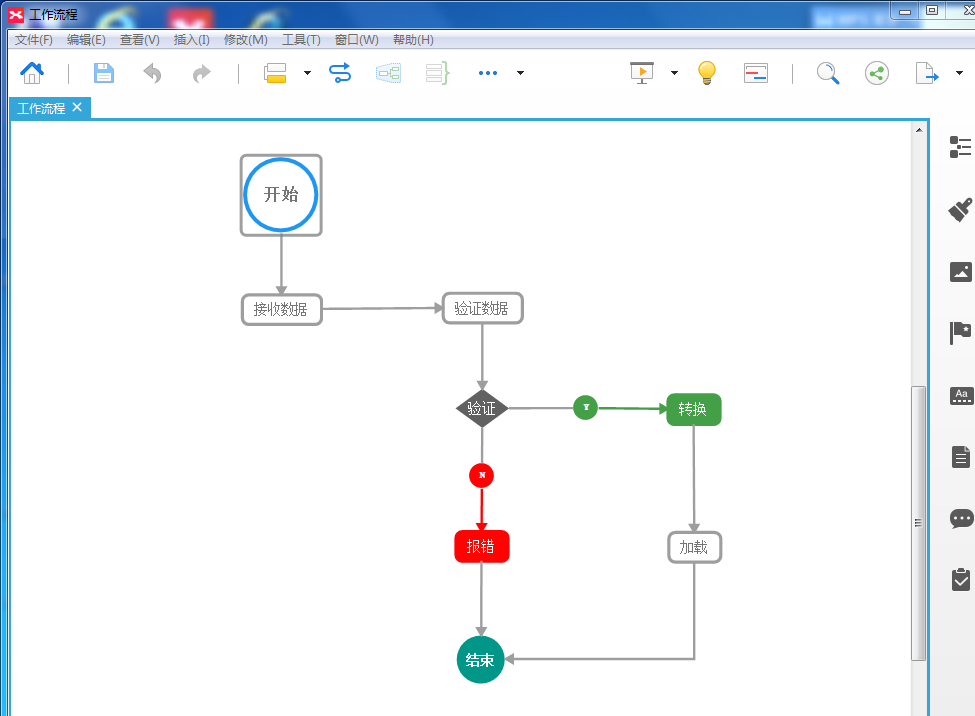Image resolution: width=975 pixels, height=716 pixels.
Task: Open the Presentation mode dropdown arrow
Action: coord(674,73)
